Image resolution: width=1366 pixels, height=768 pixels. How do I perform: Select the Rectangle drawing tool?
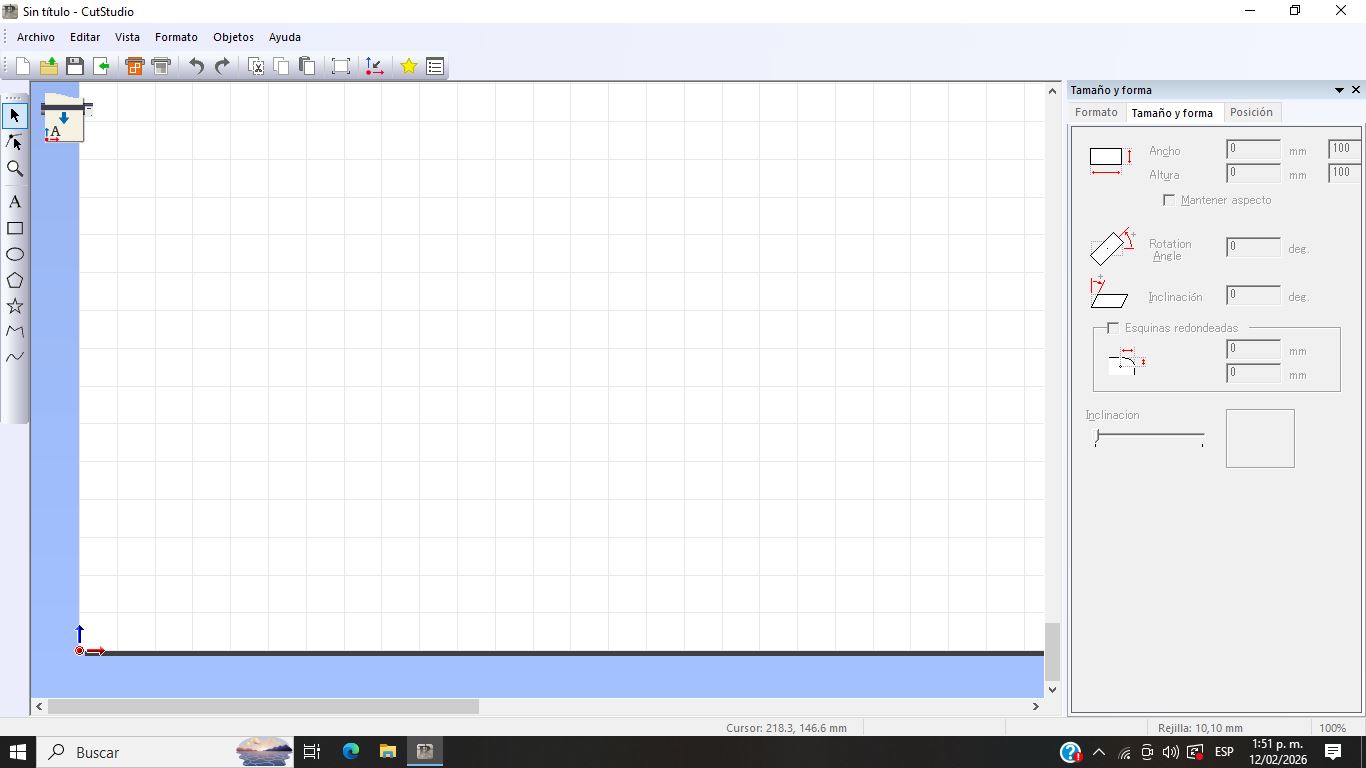[x=14, y=228]
